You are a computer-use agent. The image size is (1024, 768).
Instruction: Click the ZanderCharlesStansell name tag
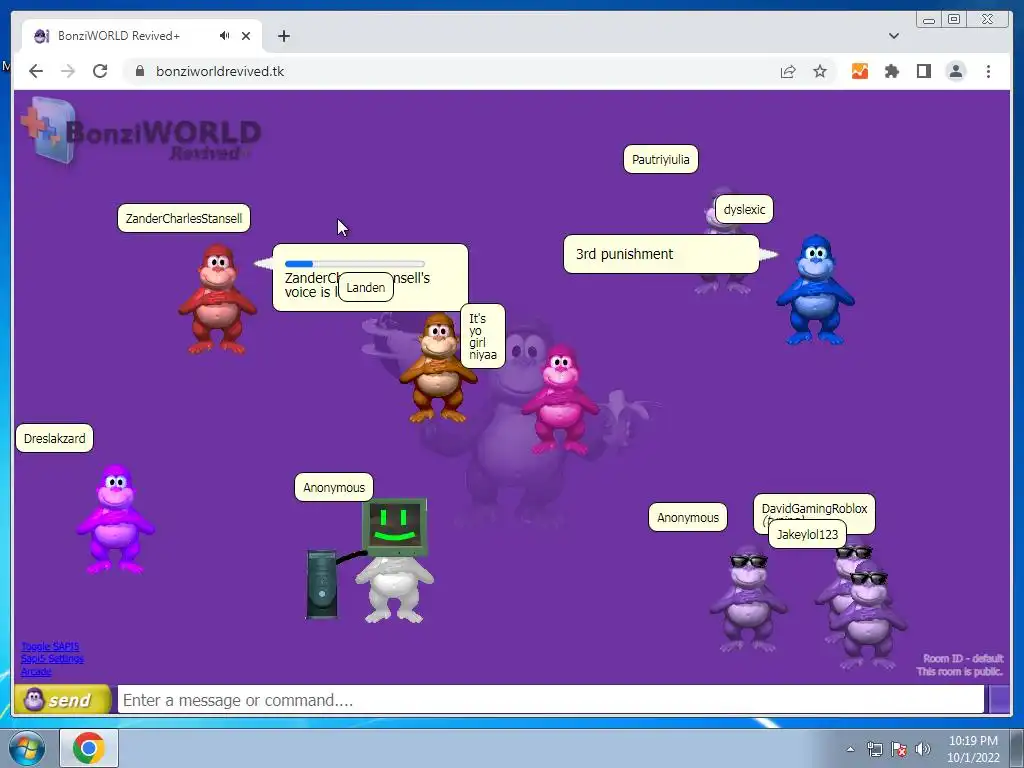pyautogui.click(x=184, y=218)
